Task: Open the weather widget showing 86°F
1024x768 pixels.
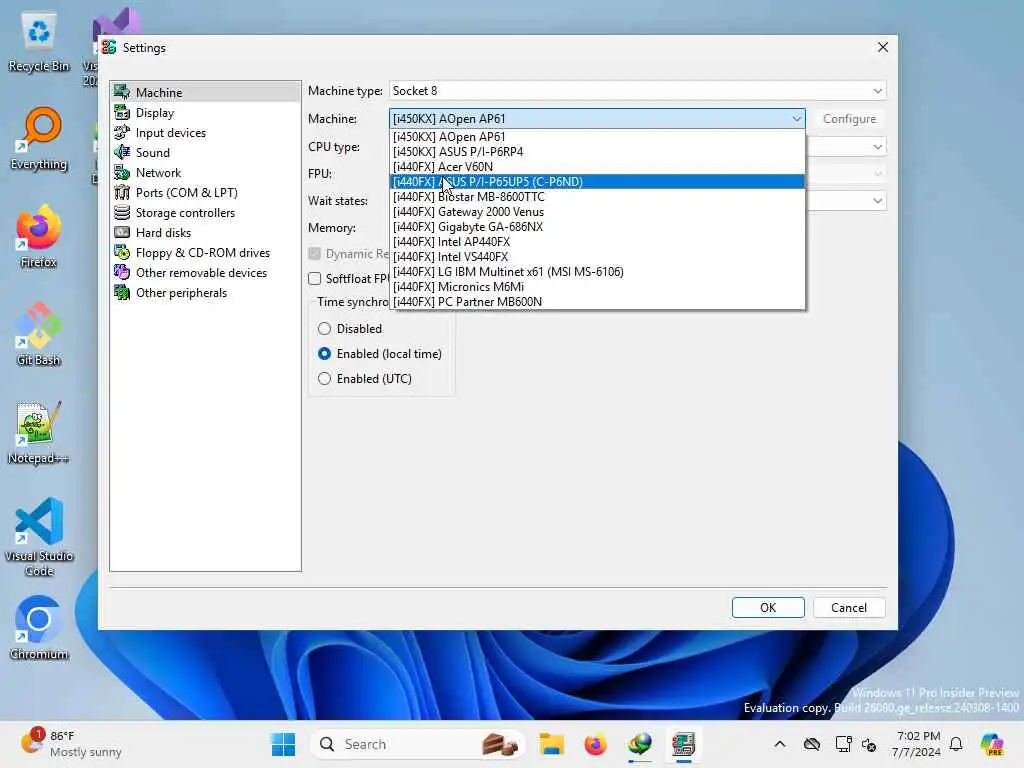Action: click(71, 744)
